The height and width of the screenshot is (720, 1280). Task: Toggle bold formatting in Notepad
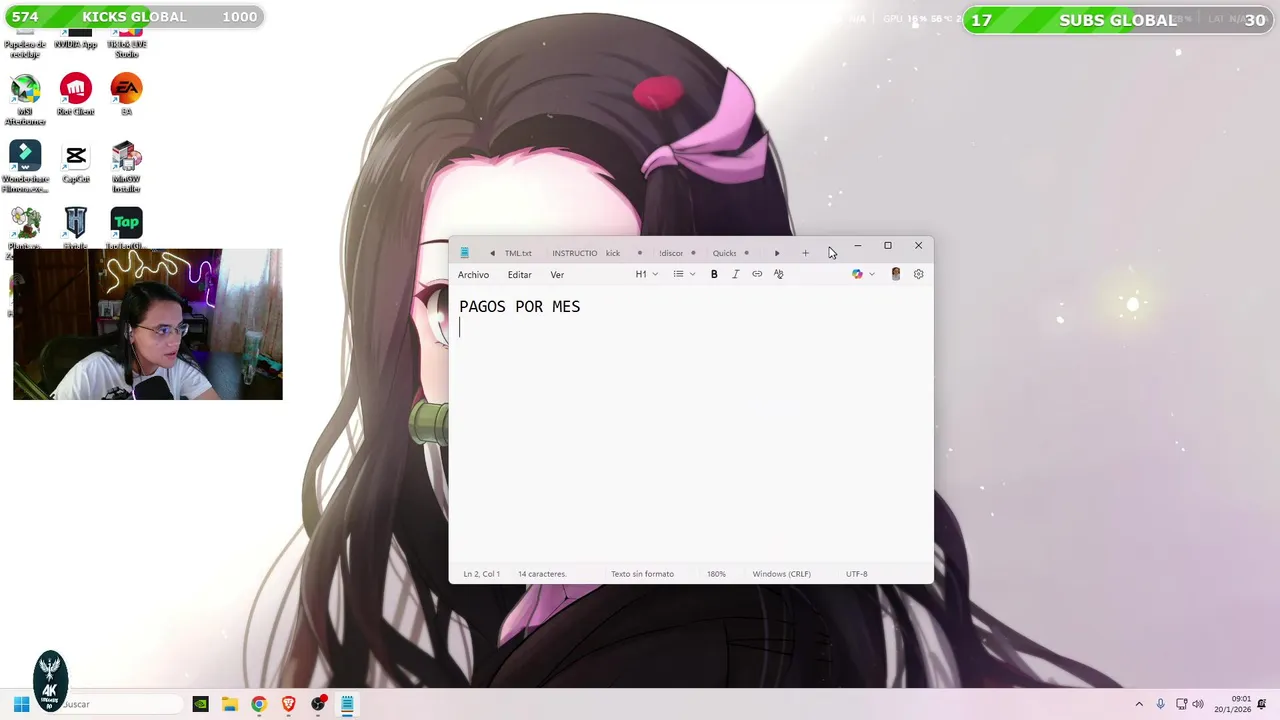pyautogui.click(x=714, y=274)
